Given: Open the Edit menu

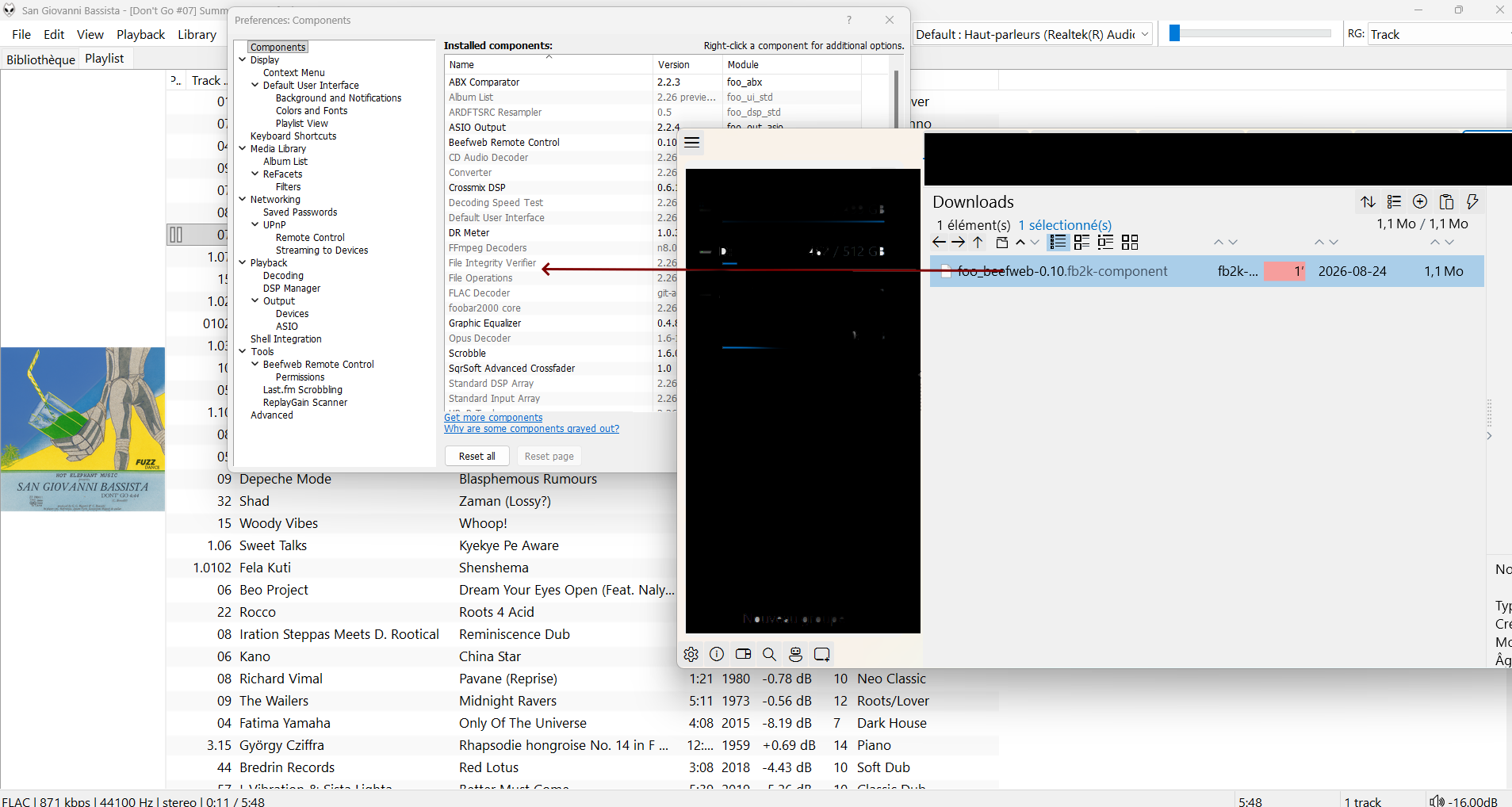Looking at the screenshot, I should coord(54,34).
